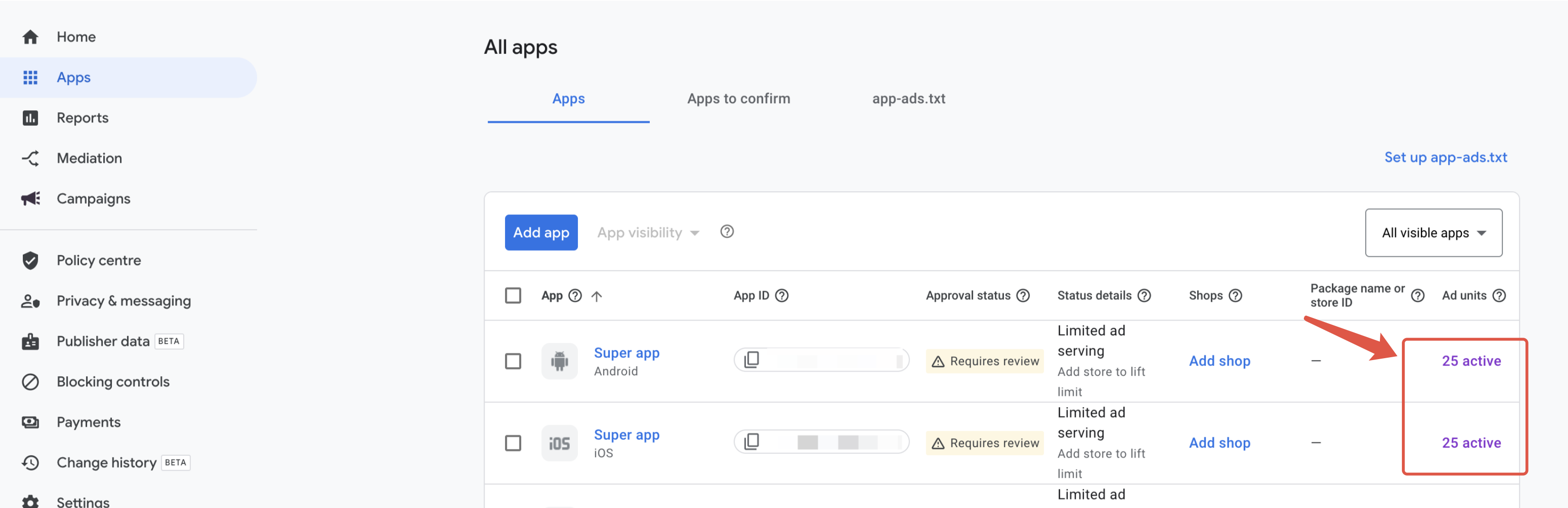Sort apps using the App column arrow
This screenshot has width=1568, height=508.
click(596, 296)
